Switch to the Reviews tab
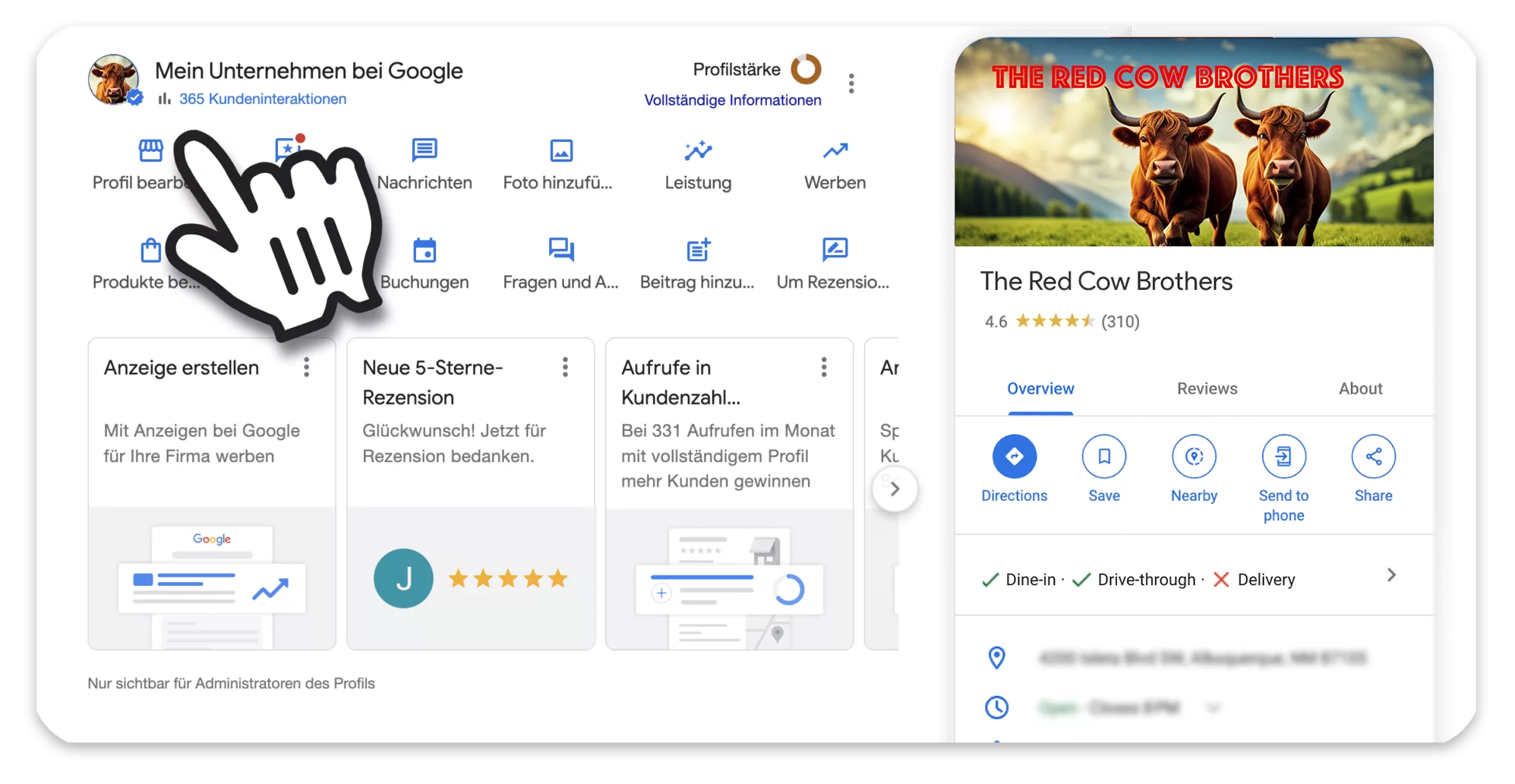 [x=1207, y=389]
